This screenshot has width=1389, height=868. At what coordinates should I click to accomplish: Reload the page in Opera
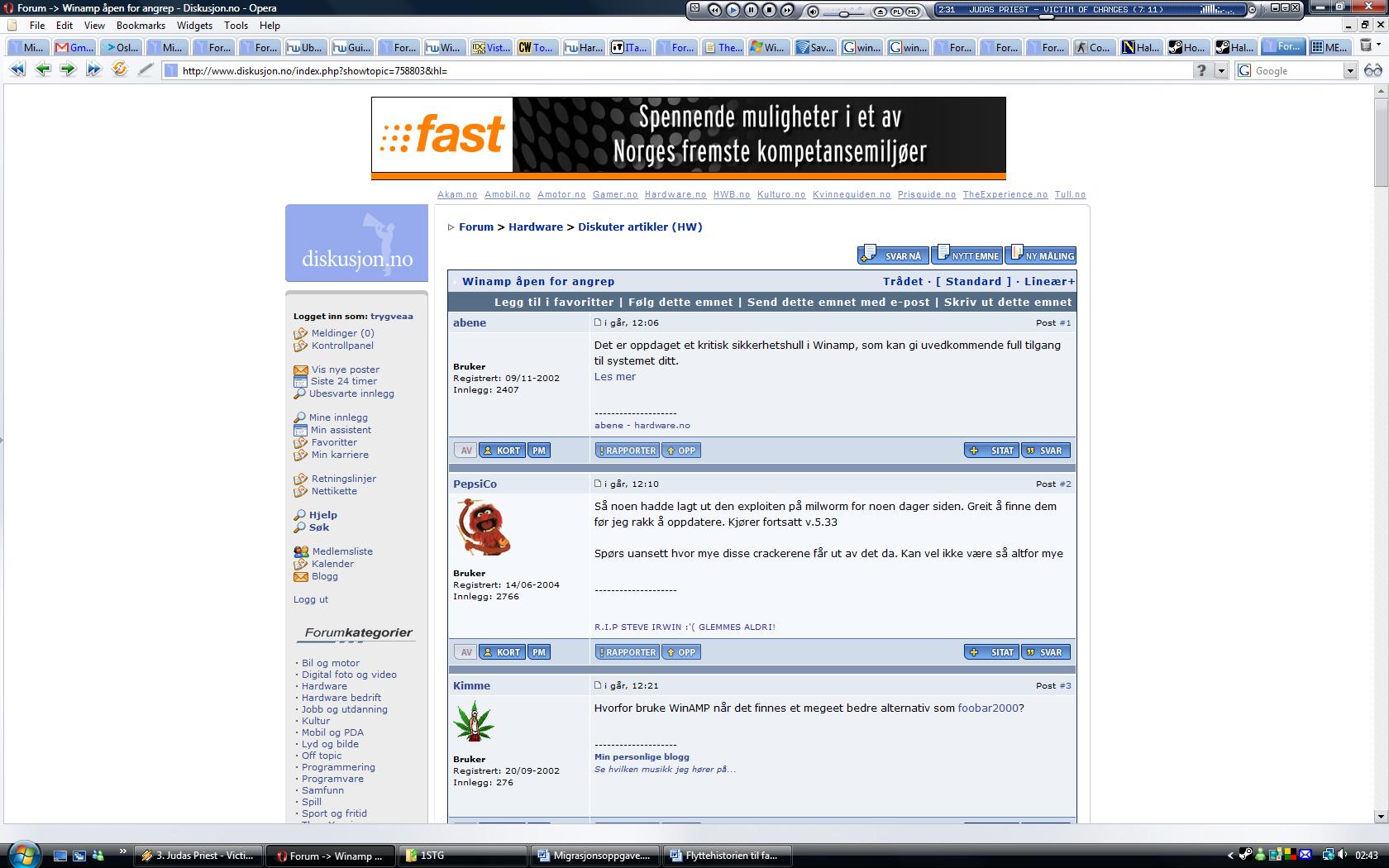click(120, 69)
